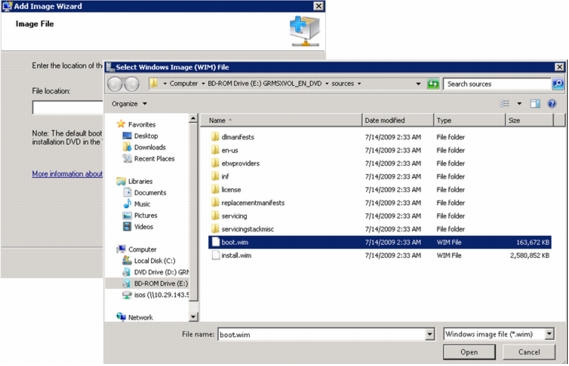569x366 pixels.
Task: Click sources breadcrumb segment
Action: [343, 83]
